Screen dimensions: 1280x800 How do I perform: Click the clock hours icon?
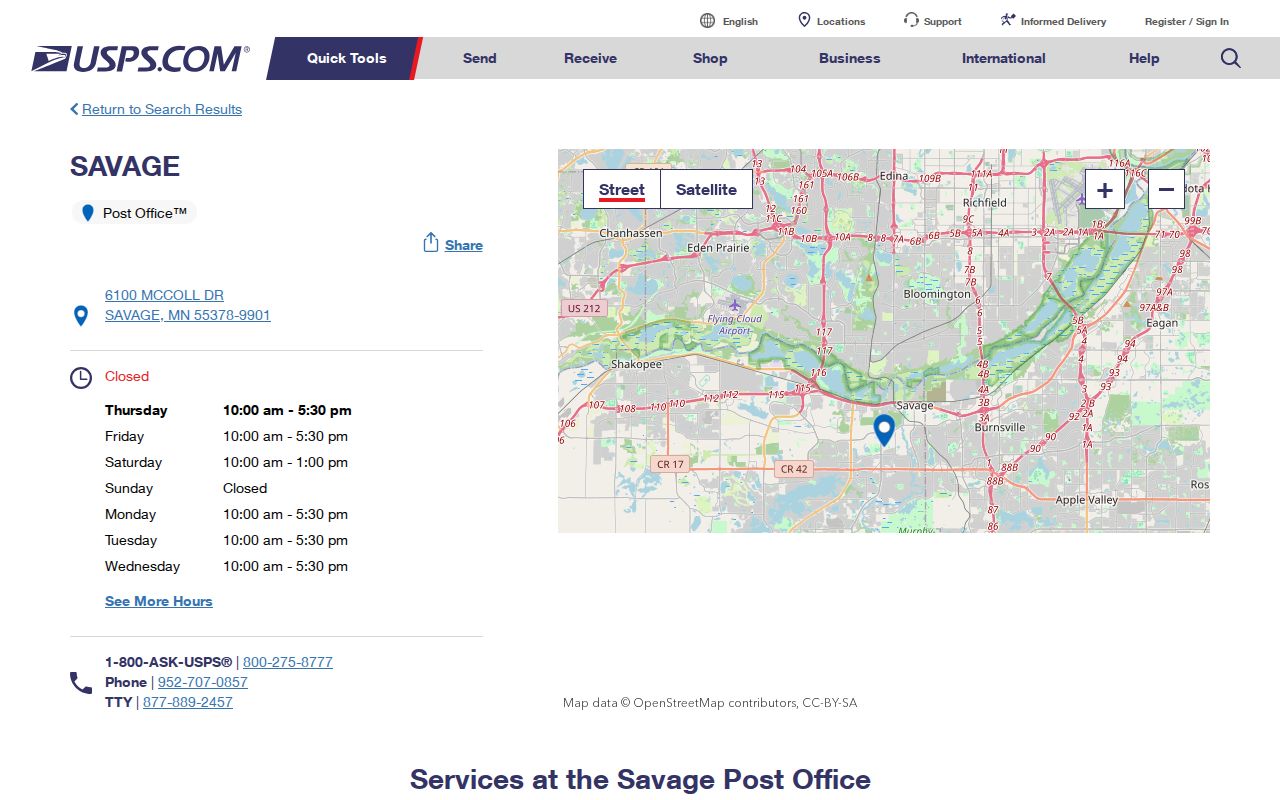(x=81, y=378)
